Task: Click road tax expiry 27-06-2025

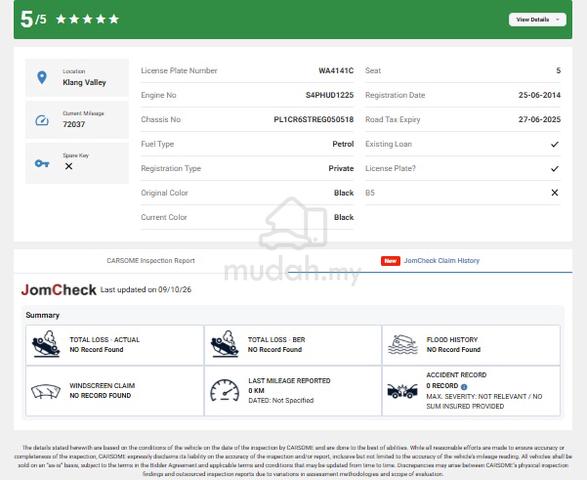Action: 539,119
